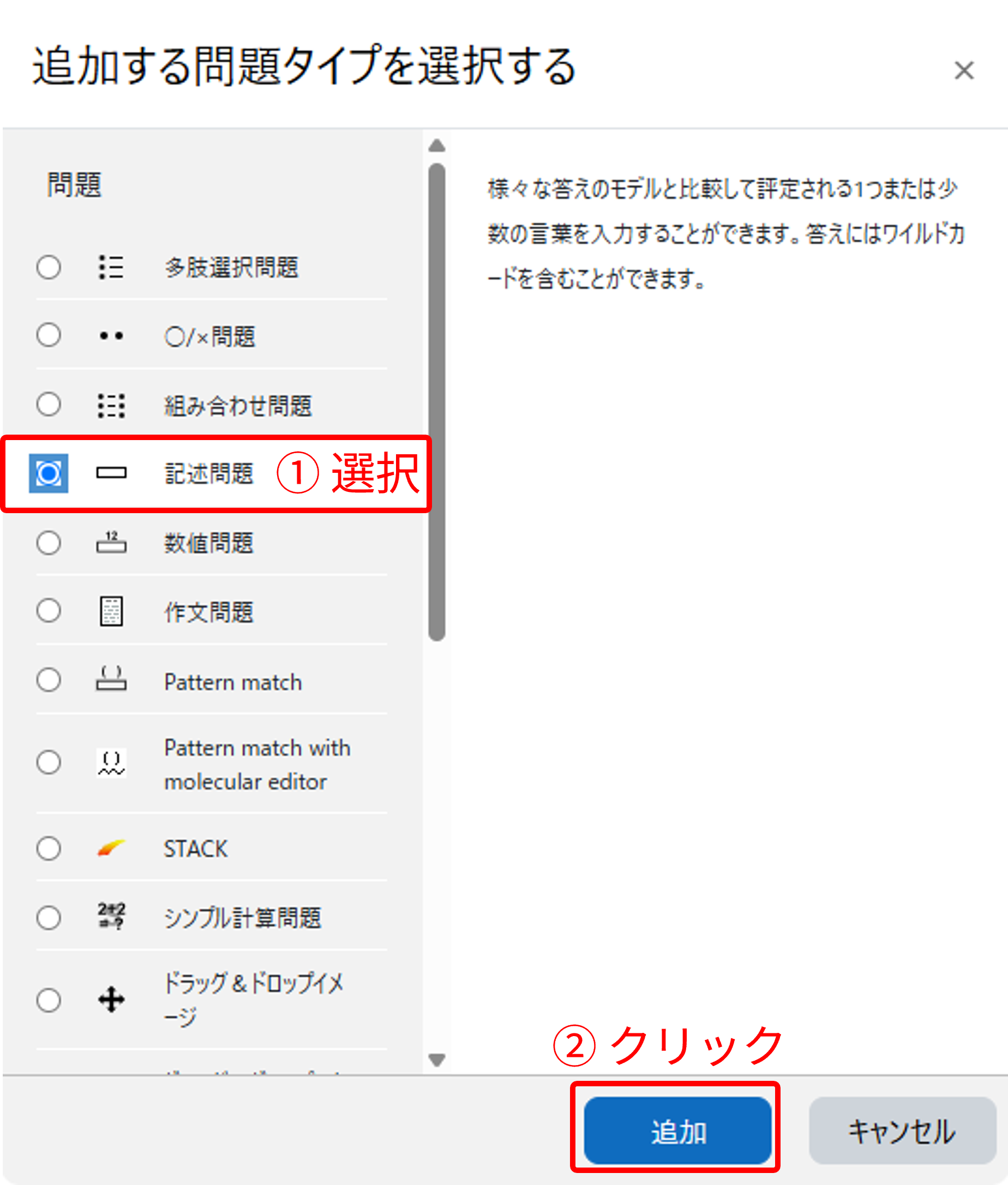Click the 追加 button
Screen dimensions: 1008x1185
(677, 1130)
